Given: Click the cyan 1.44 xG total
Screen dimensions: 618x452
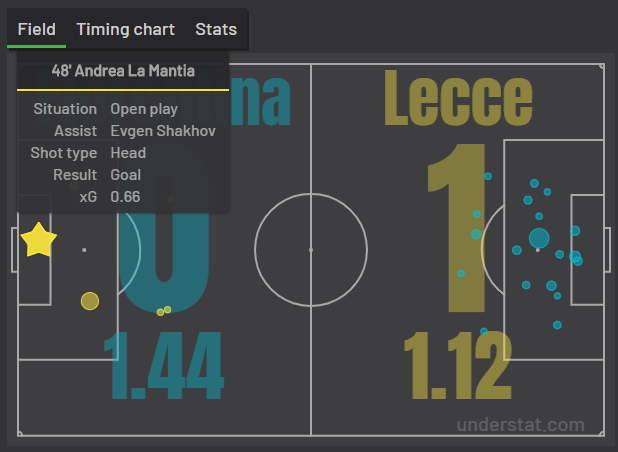Looking at the screenshot, I should tap(164, 366).
